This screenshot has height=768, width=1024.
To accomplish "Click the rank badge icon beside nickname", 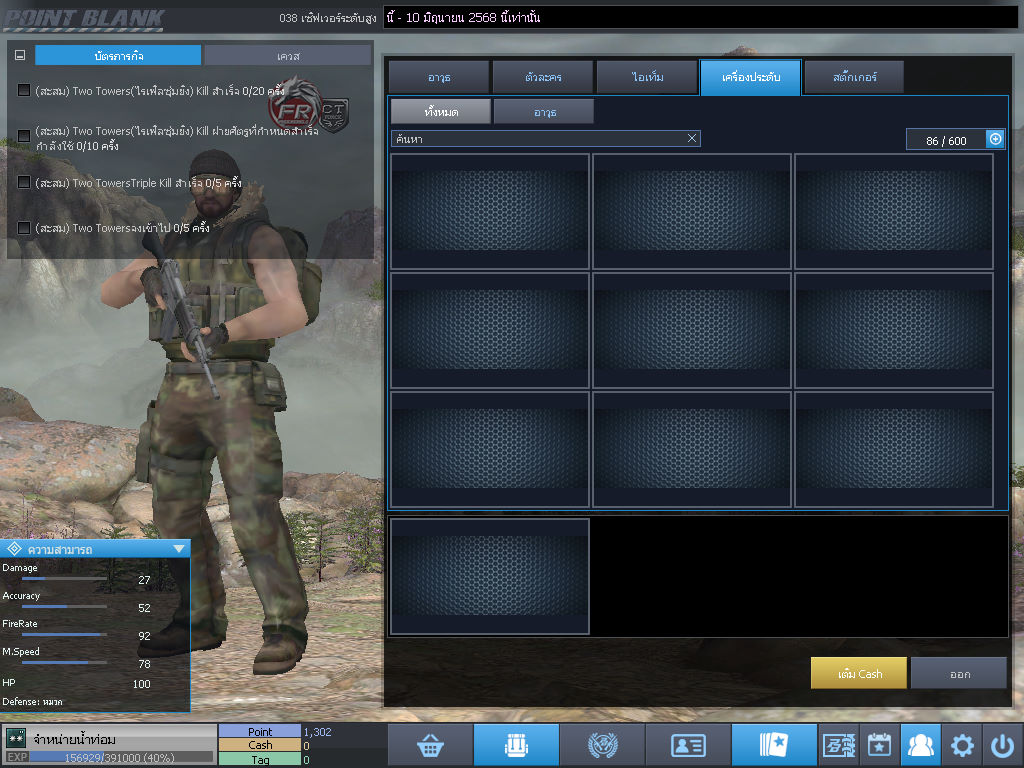I will point(15,739).
